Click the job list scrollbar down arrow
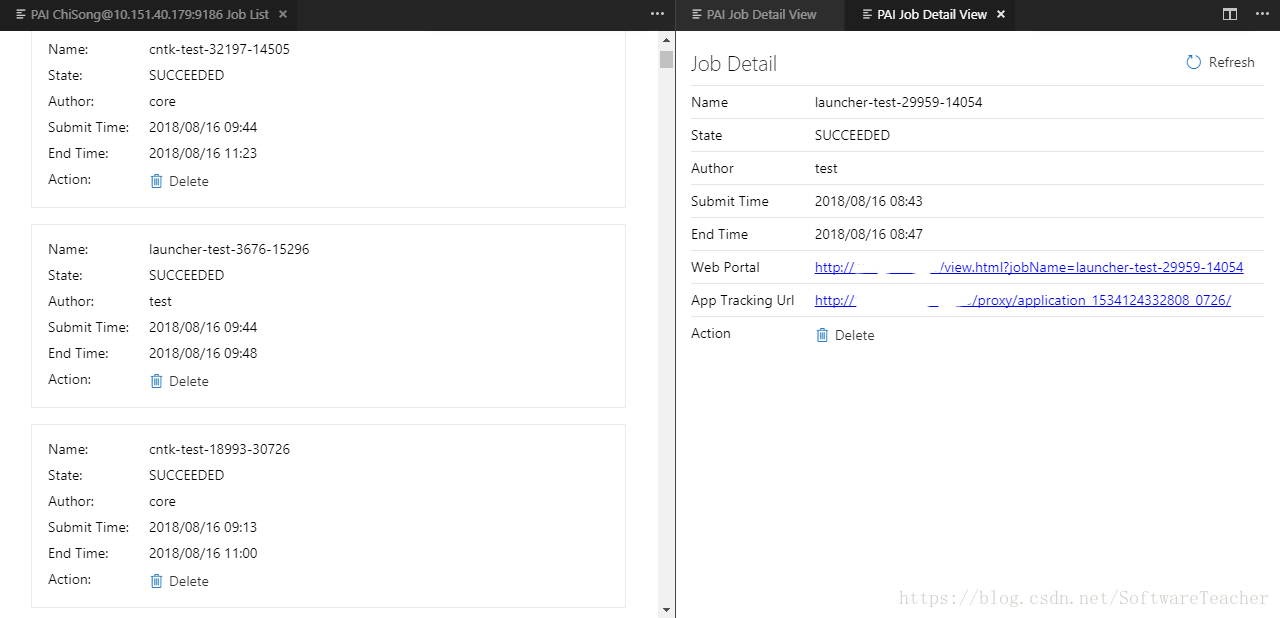 click(x=666, y=608)
